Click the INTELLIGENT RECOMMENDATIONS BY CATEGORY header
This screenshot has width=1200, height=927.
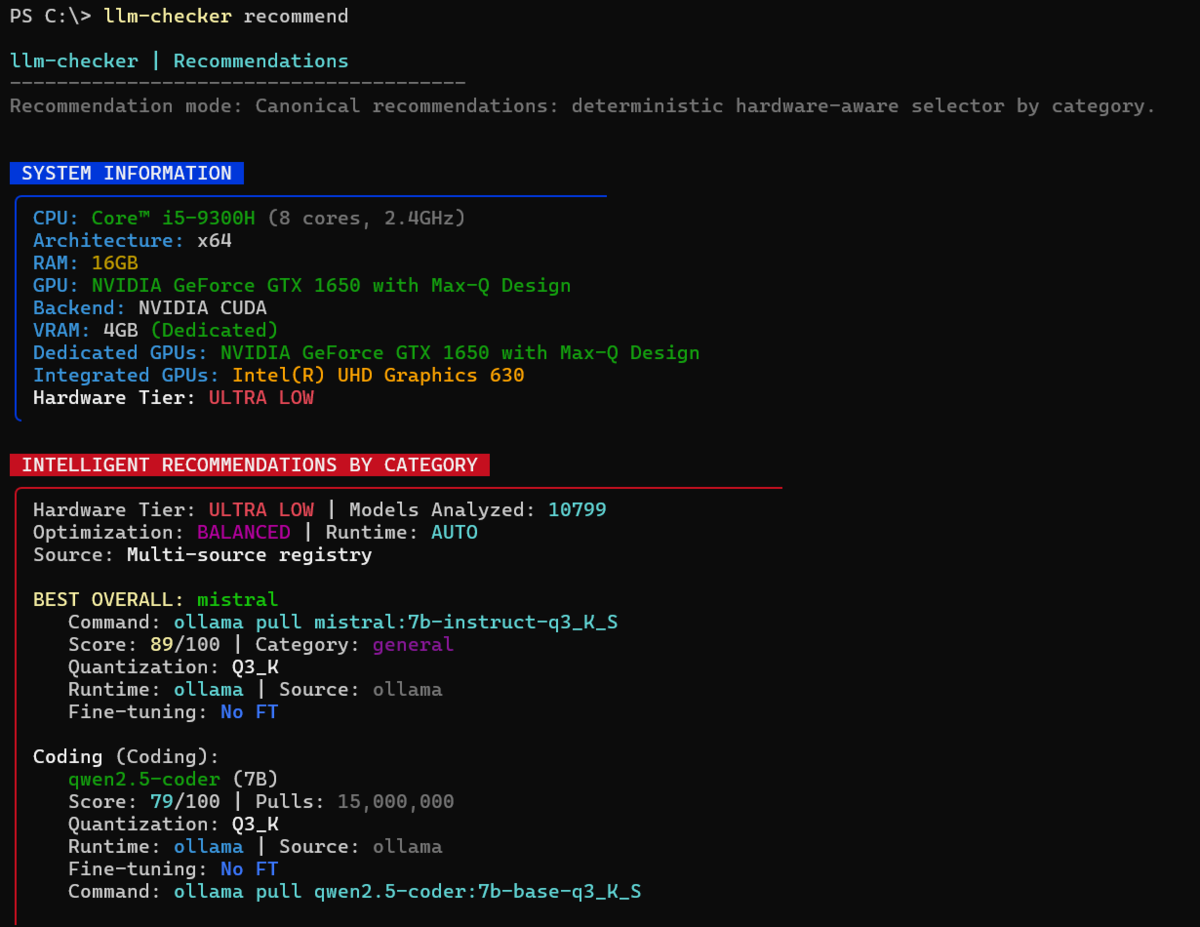coord(250,465)
